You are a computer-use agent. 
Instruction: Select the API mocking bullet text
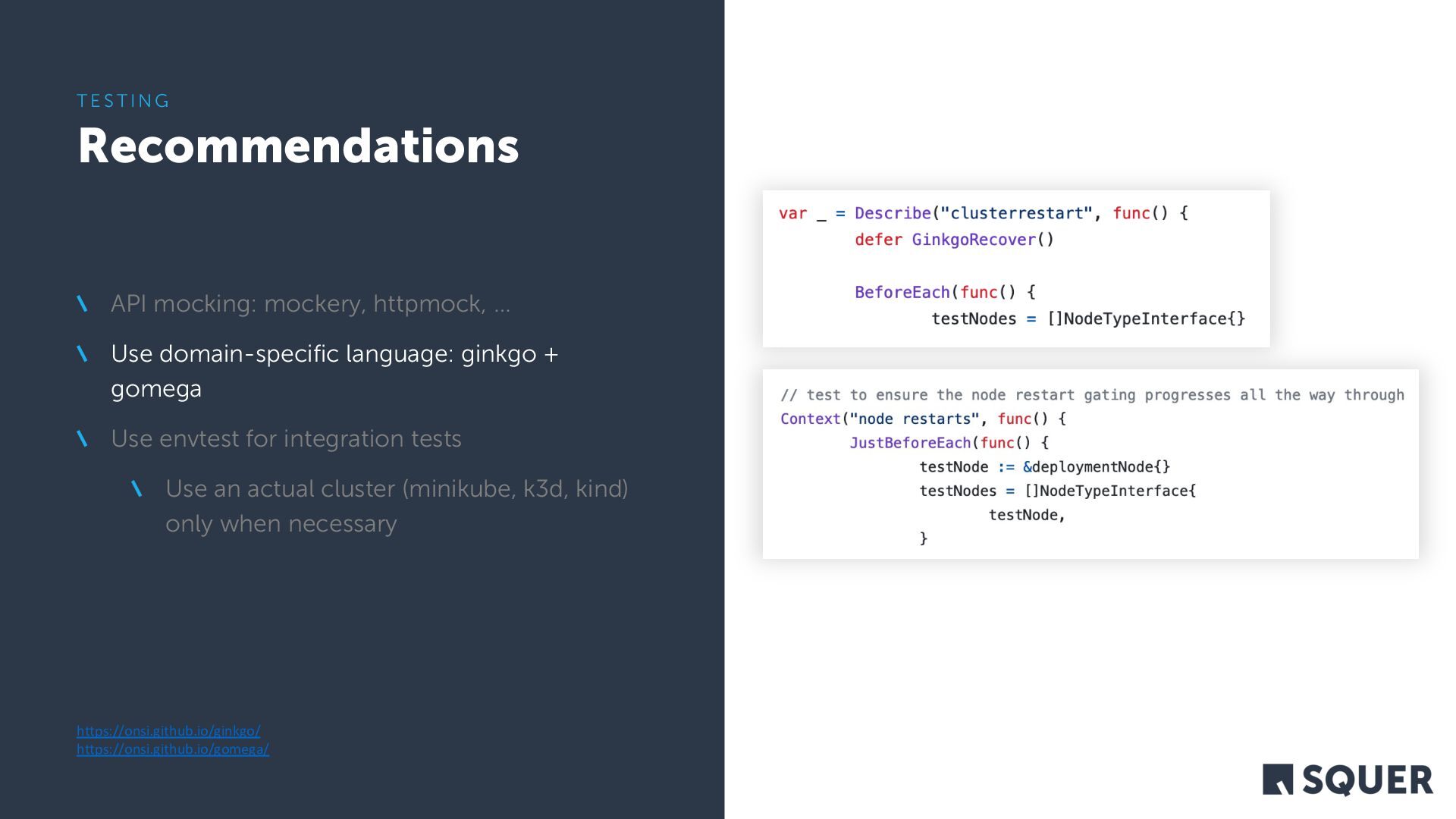[310, 303]
